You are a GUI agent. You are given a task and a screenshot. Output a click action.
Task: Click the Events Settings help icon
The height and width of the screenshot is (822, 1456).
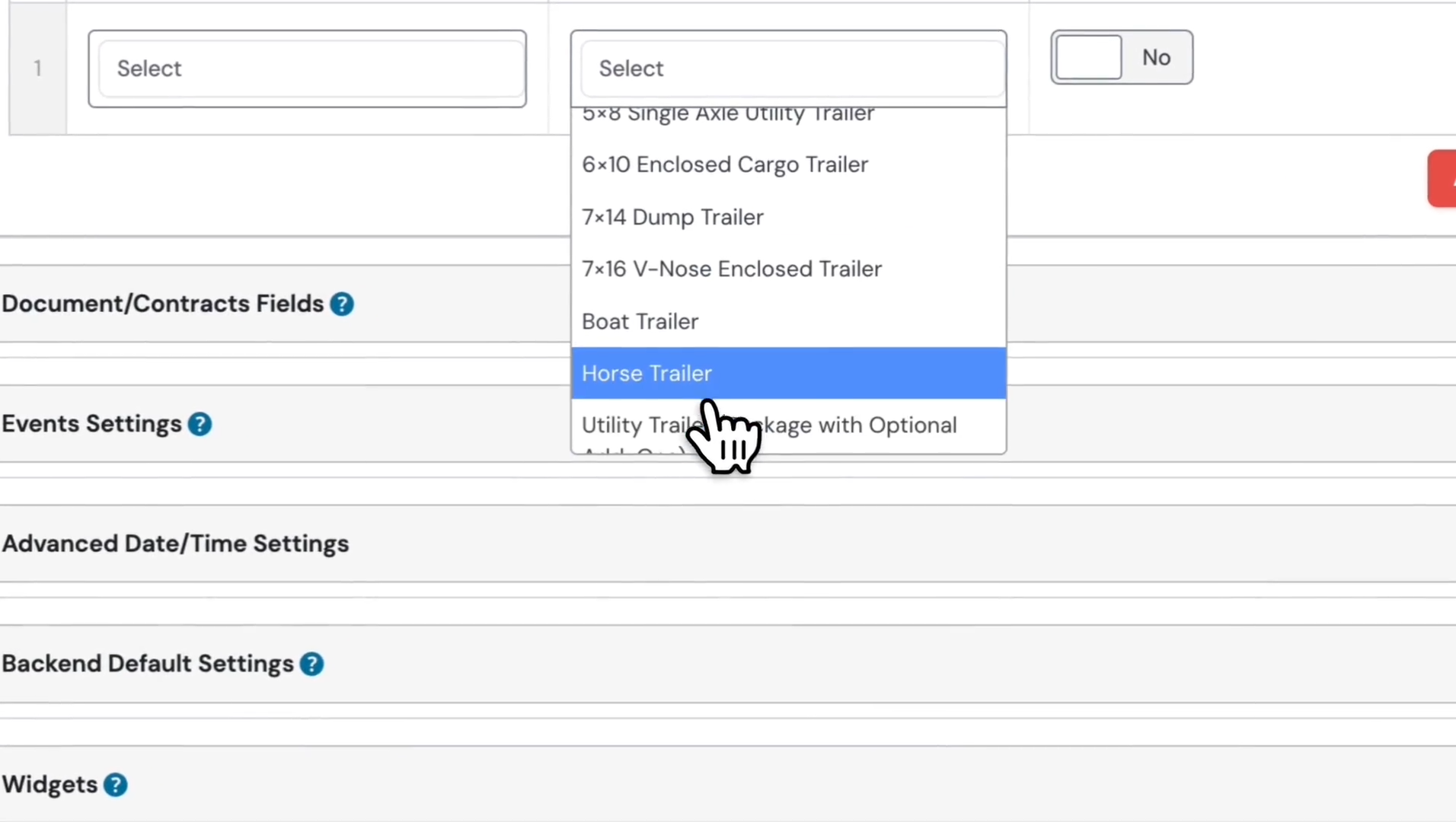click(x=200, y=425)
